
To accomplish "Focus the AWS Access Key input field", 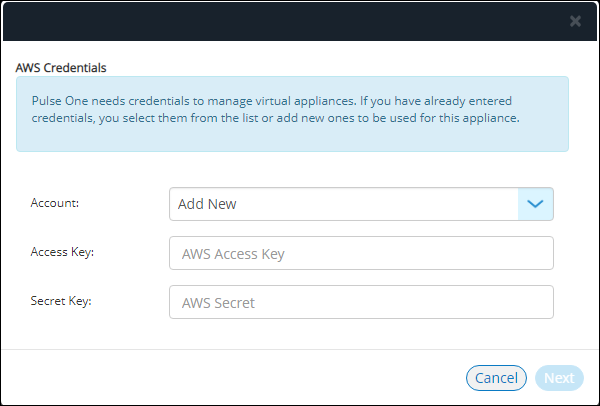I will [x=361, y=253].
